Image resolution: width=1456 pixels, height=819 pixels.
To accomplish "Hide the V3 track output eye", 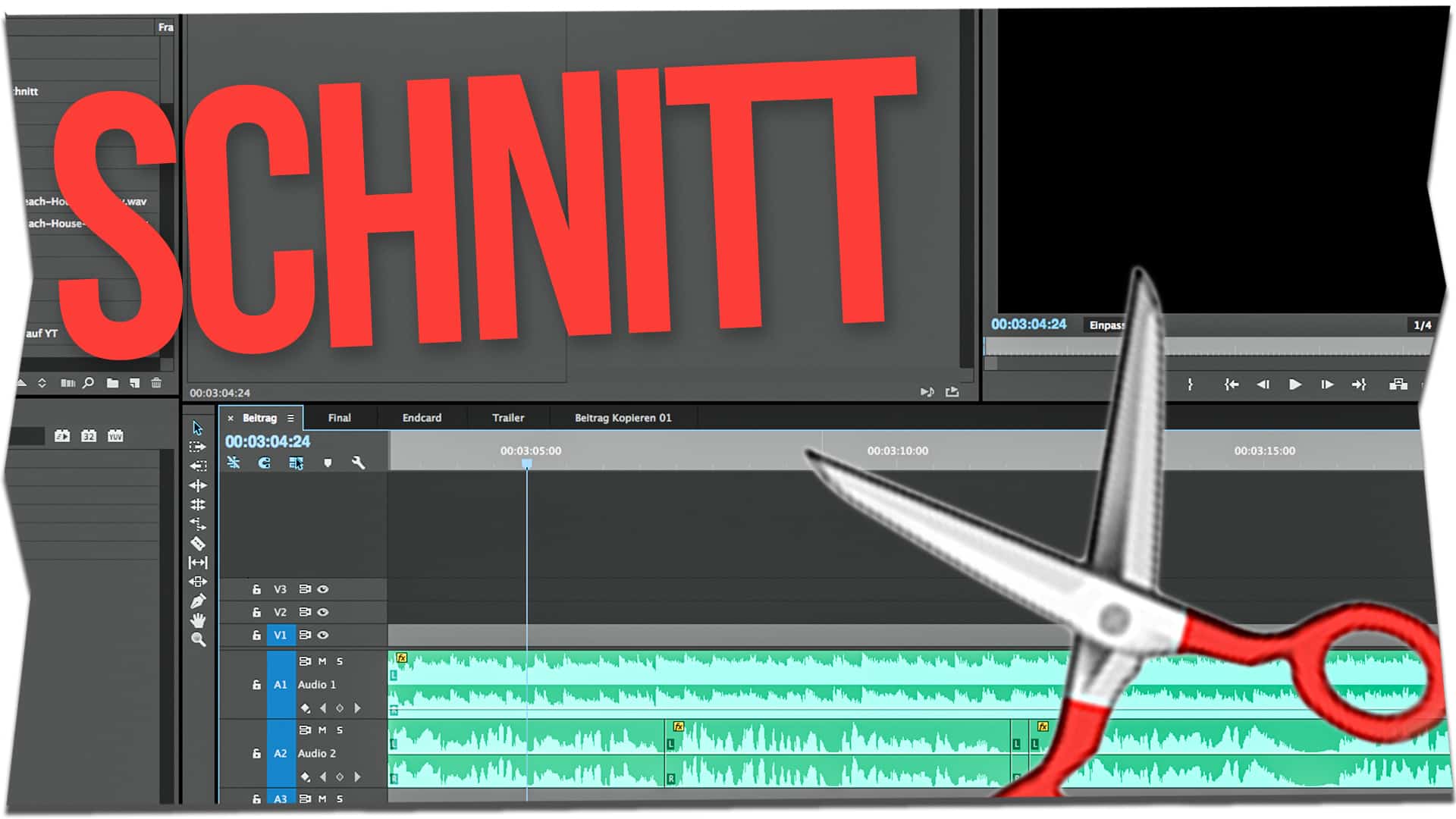I will (323, 589).
